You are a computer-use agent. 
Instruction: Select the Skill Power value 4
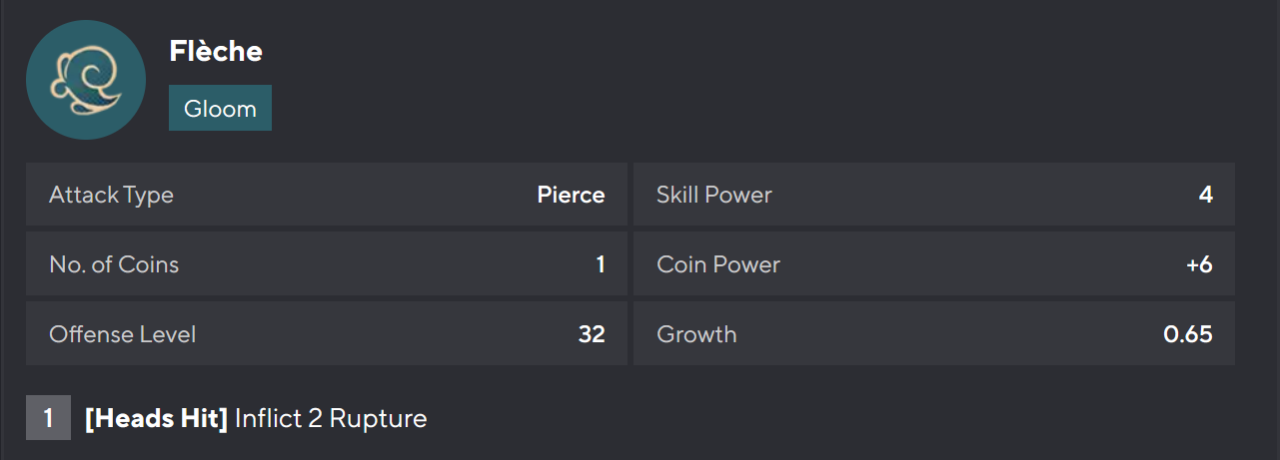coord(1205,195)
